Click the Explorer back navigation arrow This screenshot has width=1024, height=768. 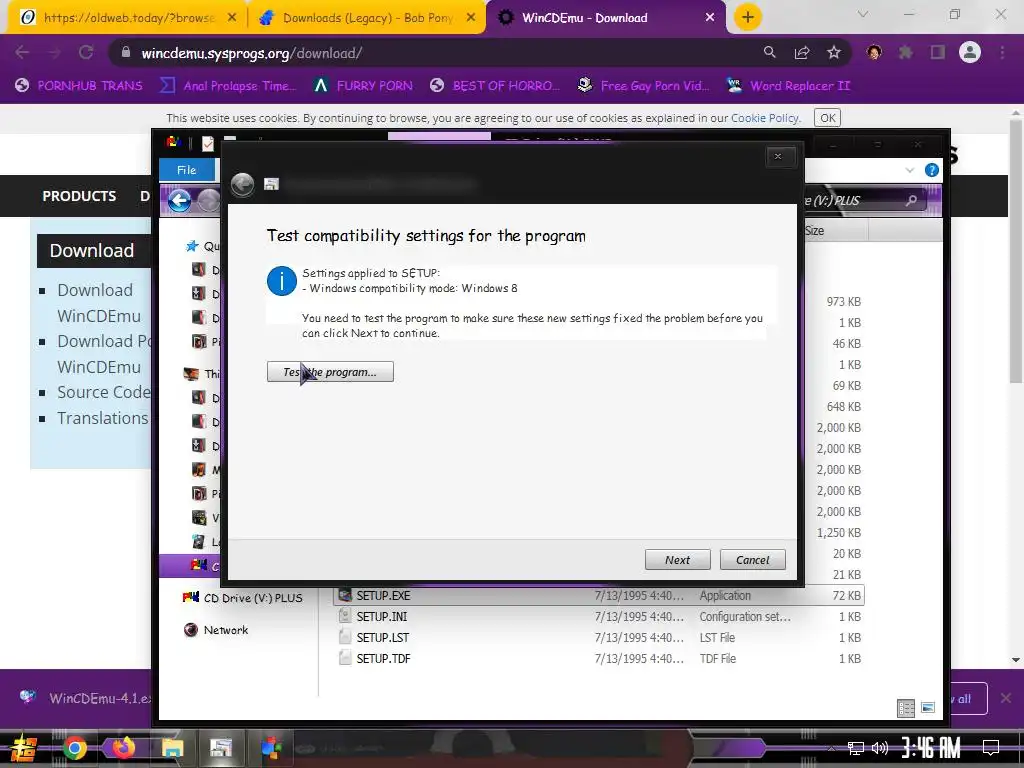click(x=180, y=200)
